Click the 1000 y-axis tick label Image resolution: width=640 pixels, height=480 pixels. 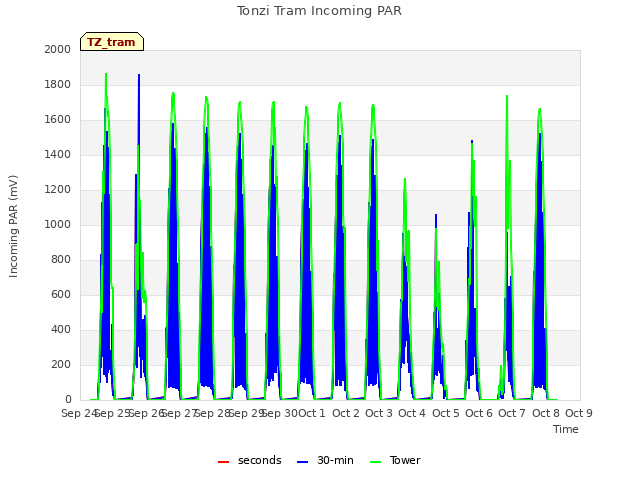tap(58, 224)
